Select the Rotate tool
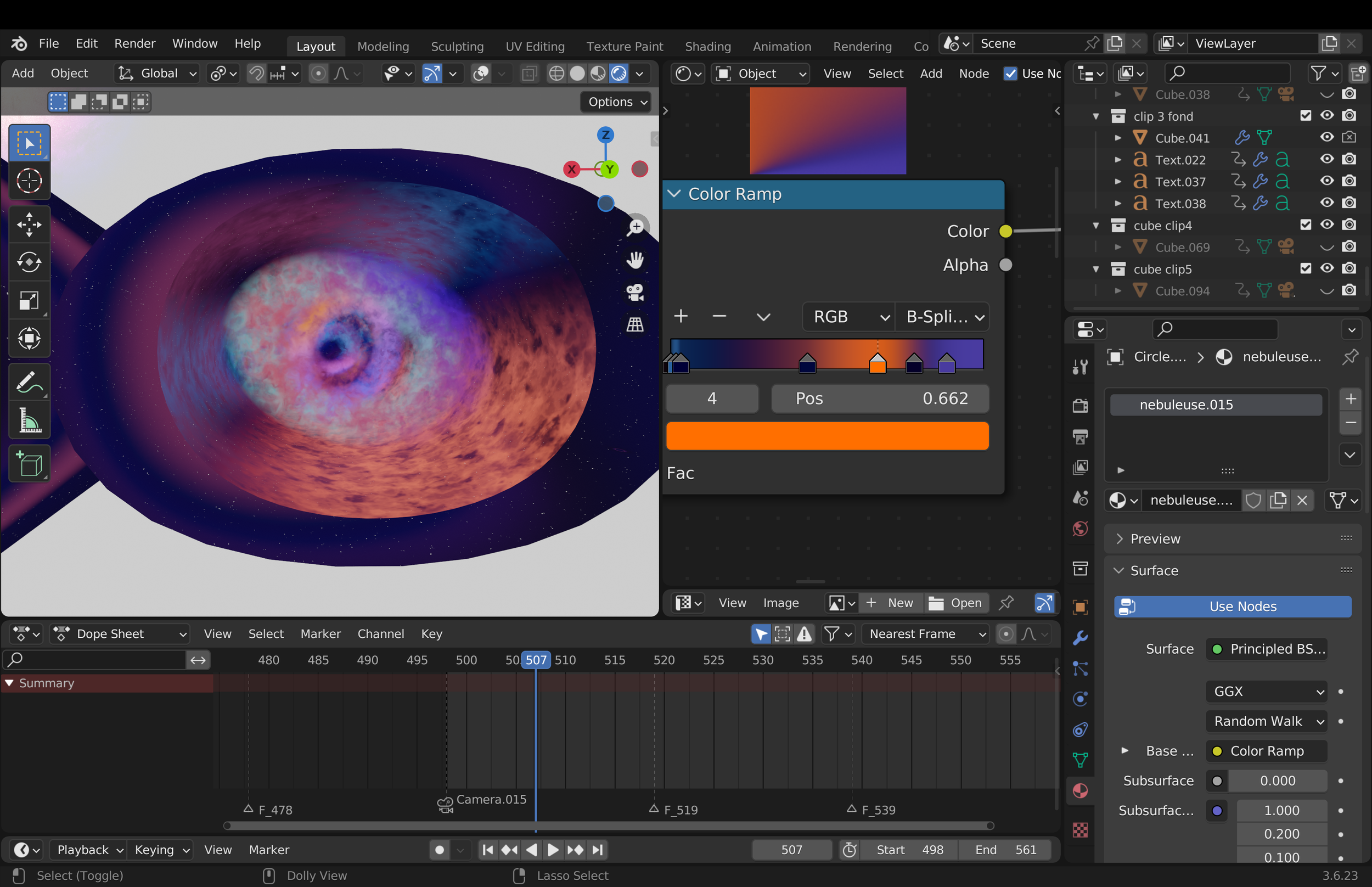The height and width of the screenshot is (887, 1372). [29, 263]
